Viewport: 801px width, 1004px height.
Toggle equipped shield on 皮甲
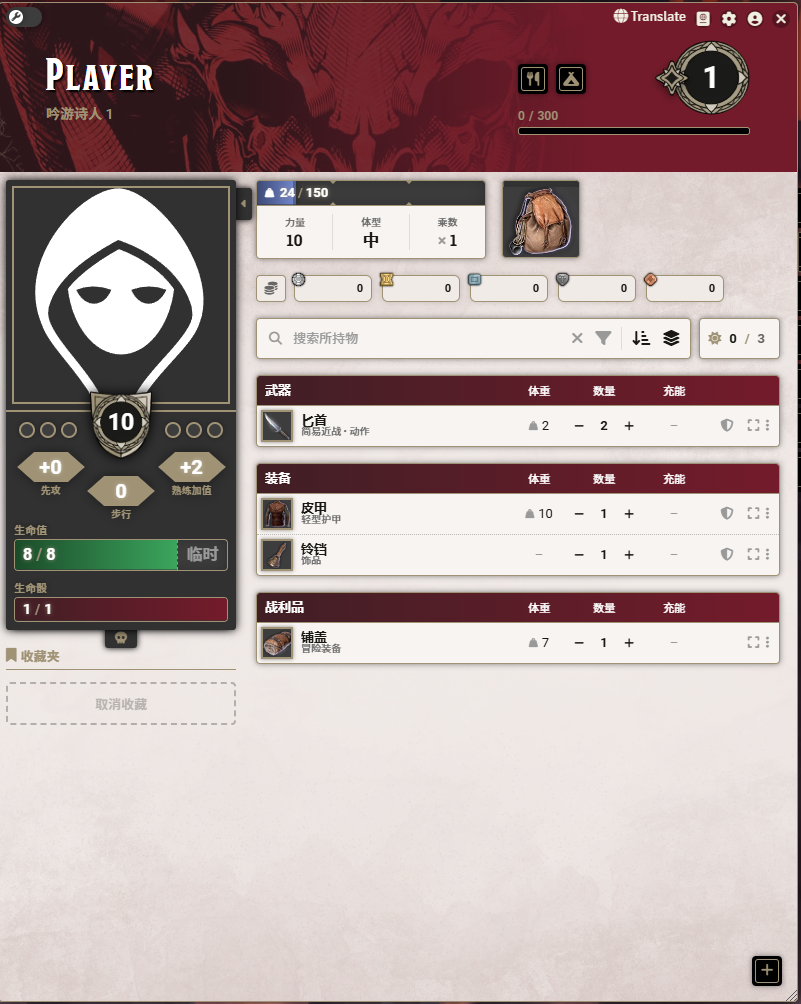[727, 514]
